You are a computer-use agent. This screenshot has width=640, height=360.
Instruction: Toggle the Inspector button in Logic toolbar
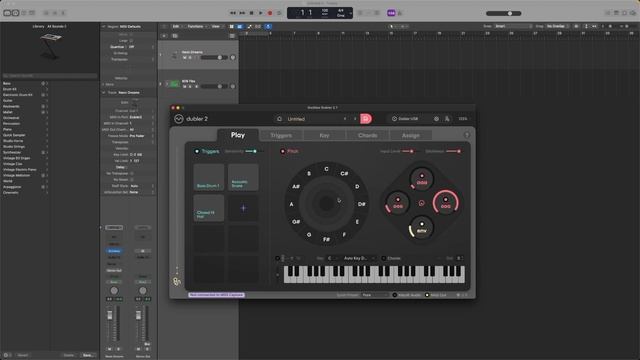(x=15, y=13)
